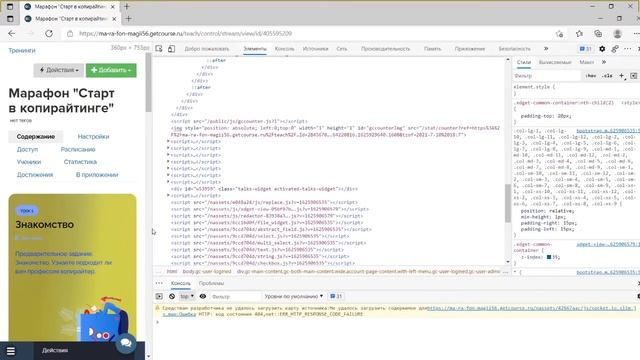Select the div id talks-widget row
This screenshot has height=360, width=640.
pos(264,189)
